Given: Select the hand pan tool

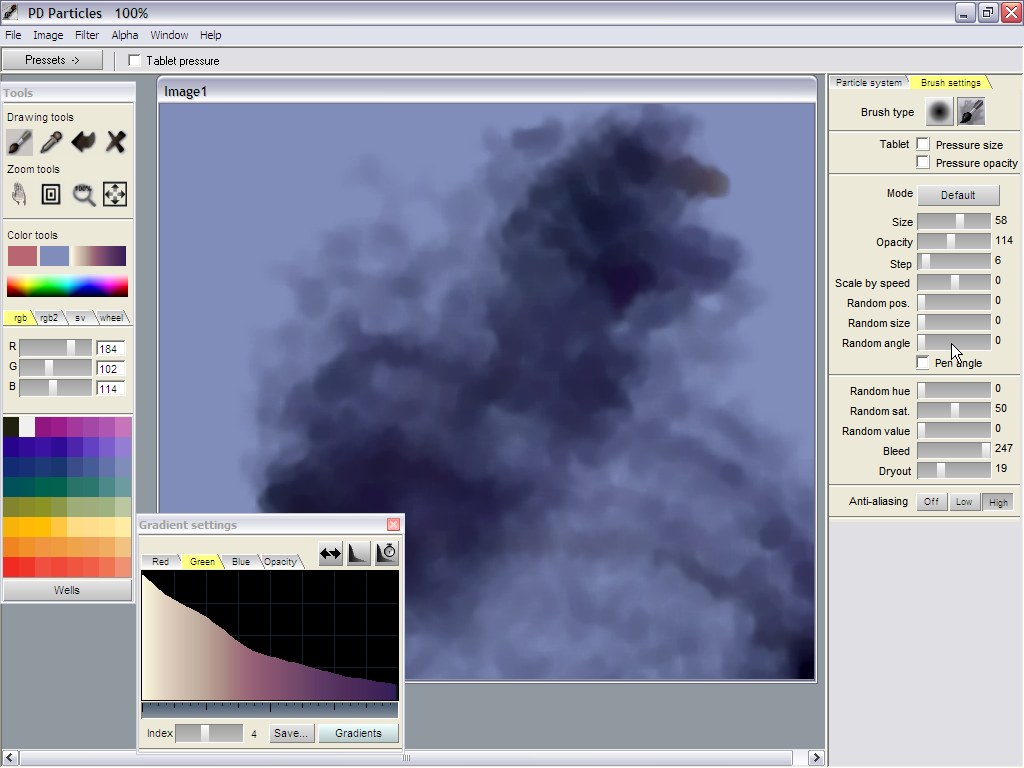Looking at the screenshot, I should 19,194.
